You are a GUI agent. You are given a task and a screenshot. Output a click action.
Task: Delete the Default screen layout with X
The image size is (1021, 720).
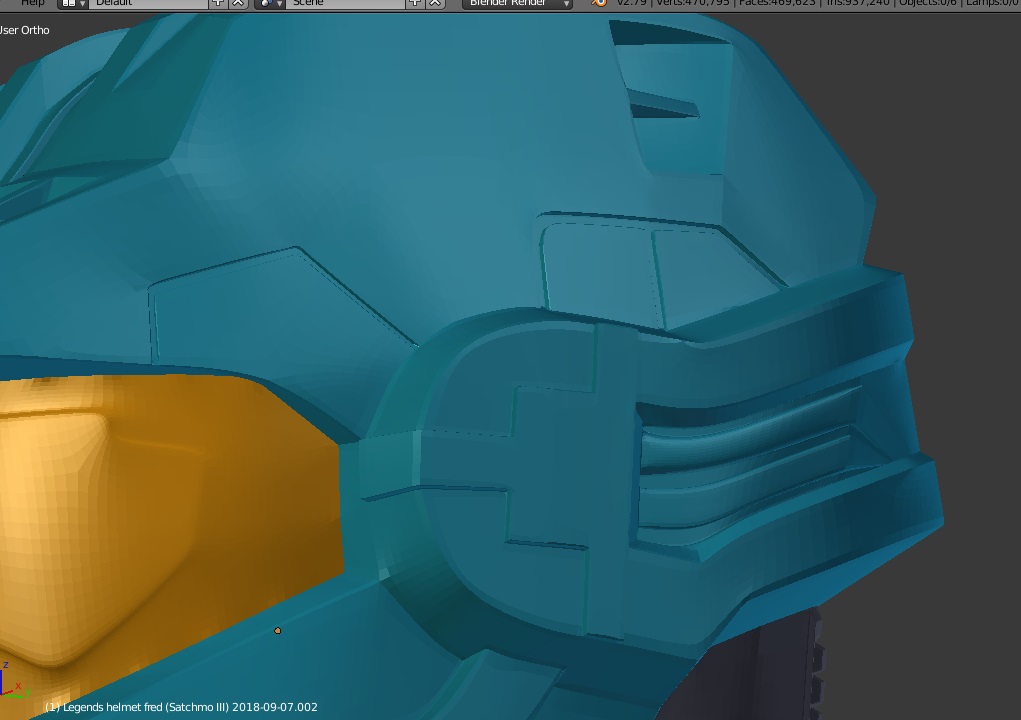pos(238,3)
